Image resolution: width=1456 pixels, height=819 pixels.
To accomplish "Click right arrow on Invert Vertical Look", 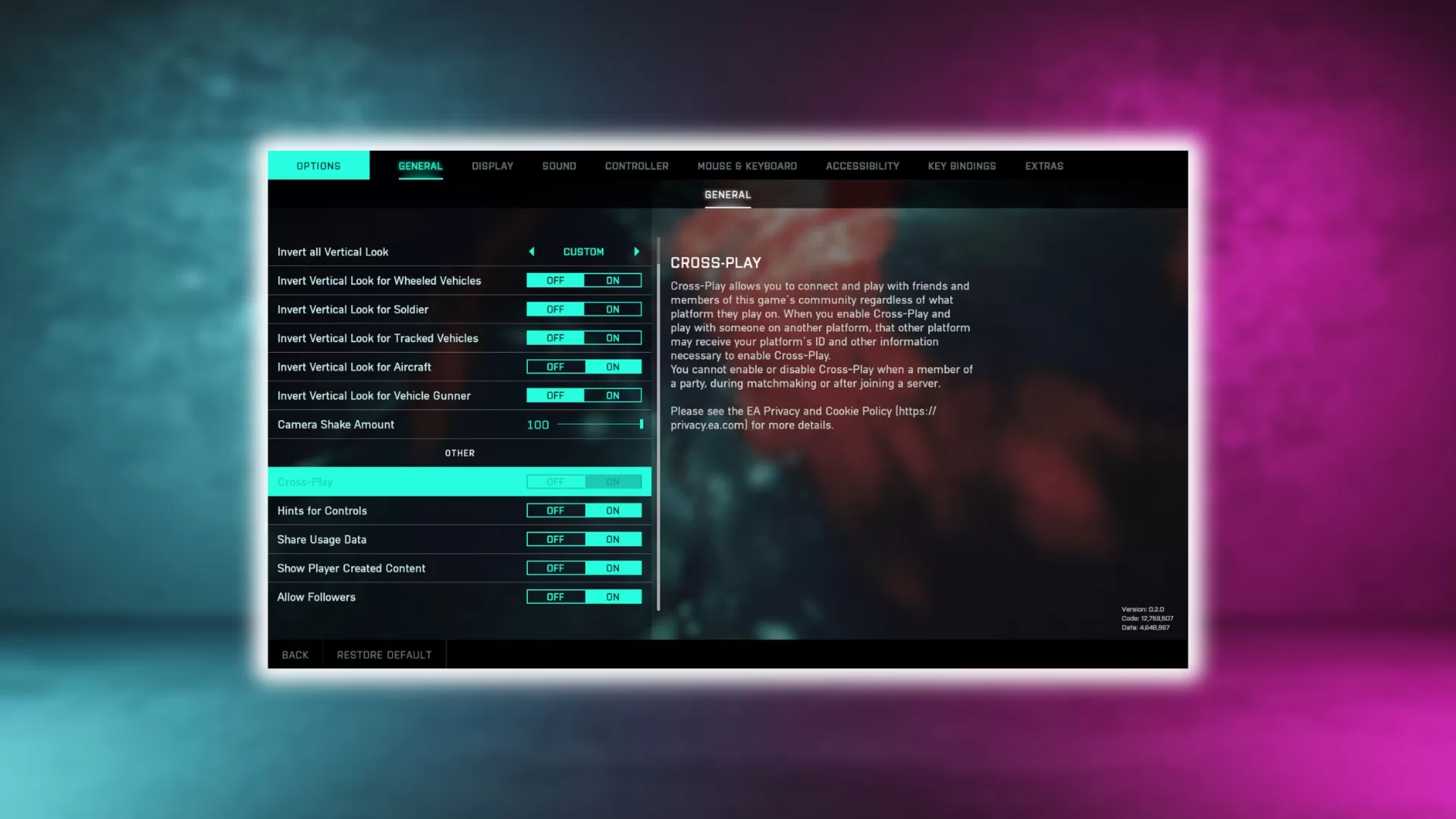I will point(636,251).
